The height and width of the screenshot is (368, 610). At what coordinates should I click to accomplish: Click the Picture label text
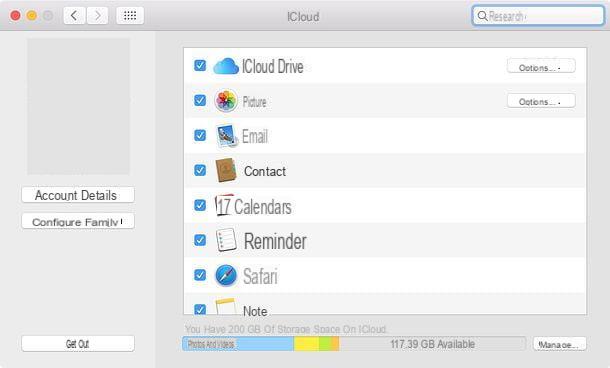254,102
